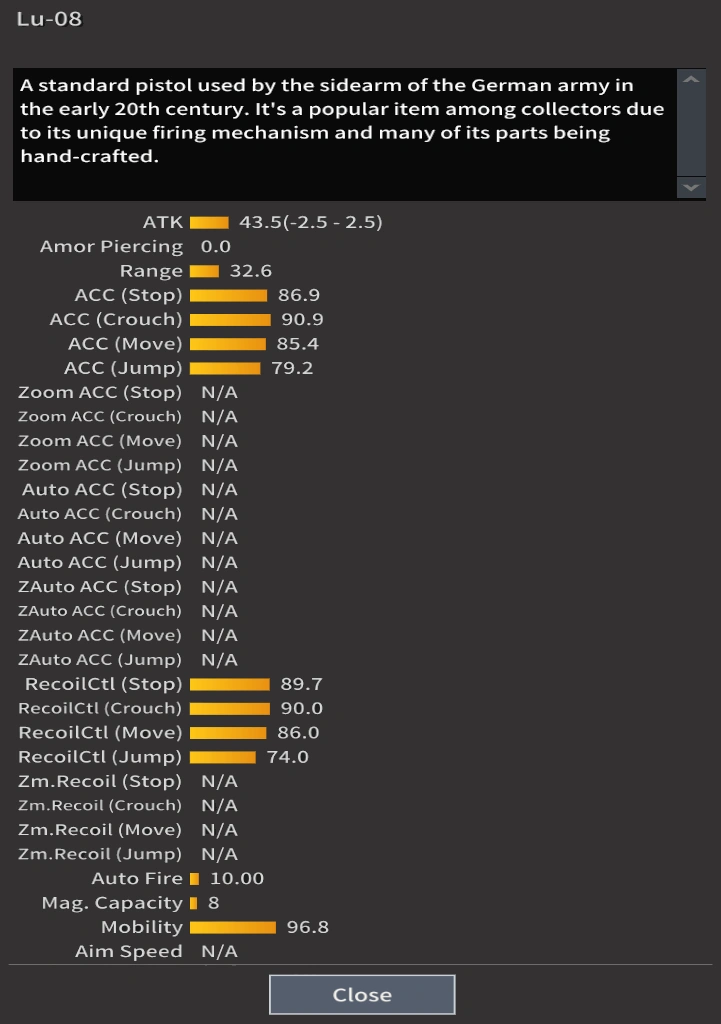Click the Mobility stat bar

tap(233, 927)
